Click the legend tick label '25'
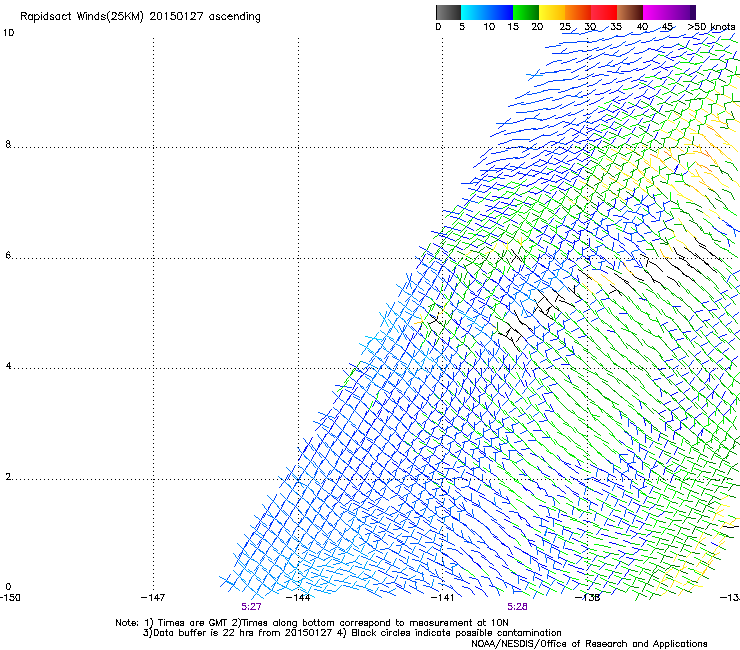The height and width of the screenshot is (650, 740). coord(565,27)
